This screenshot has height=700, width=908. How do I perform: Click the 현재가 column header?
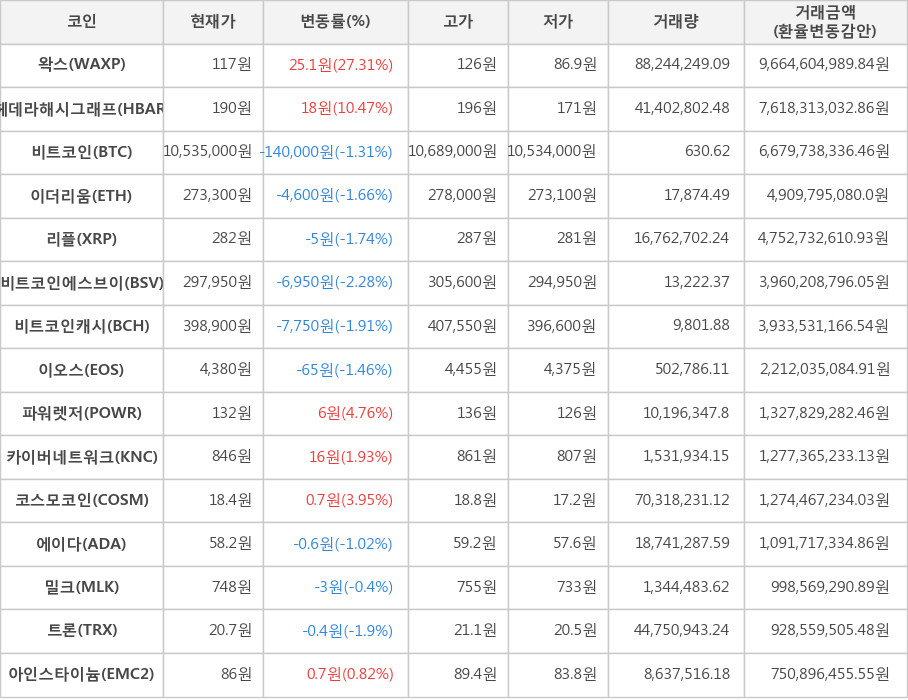click(x=213, y=22)
